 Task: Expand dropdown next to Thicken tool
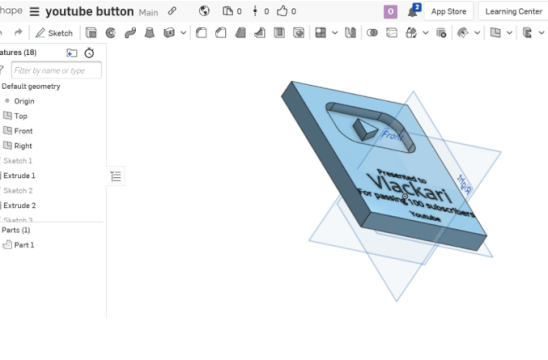pos(183,33)
